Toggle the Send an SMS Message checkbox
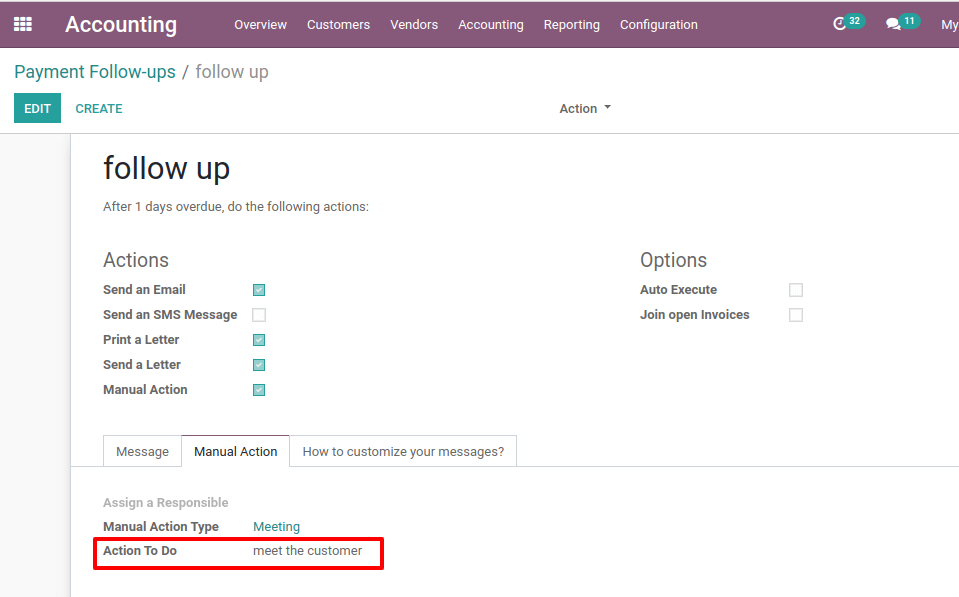 point(259,315)
